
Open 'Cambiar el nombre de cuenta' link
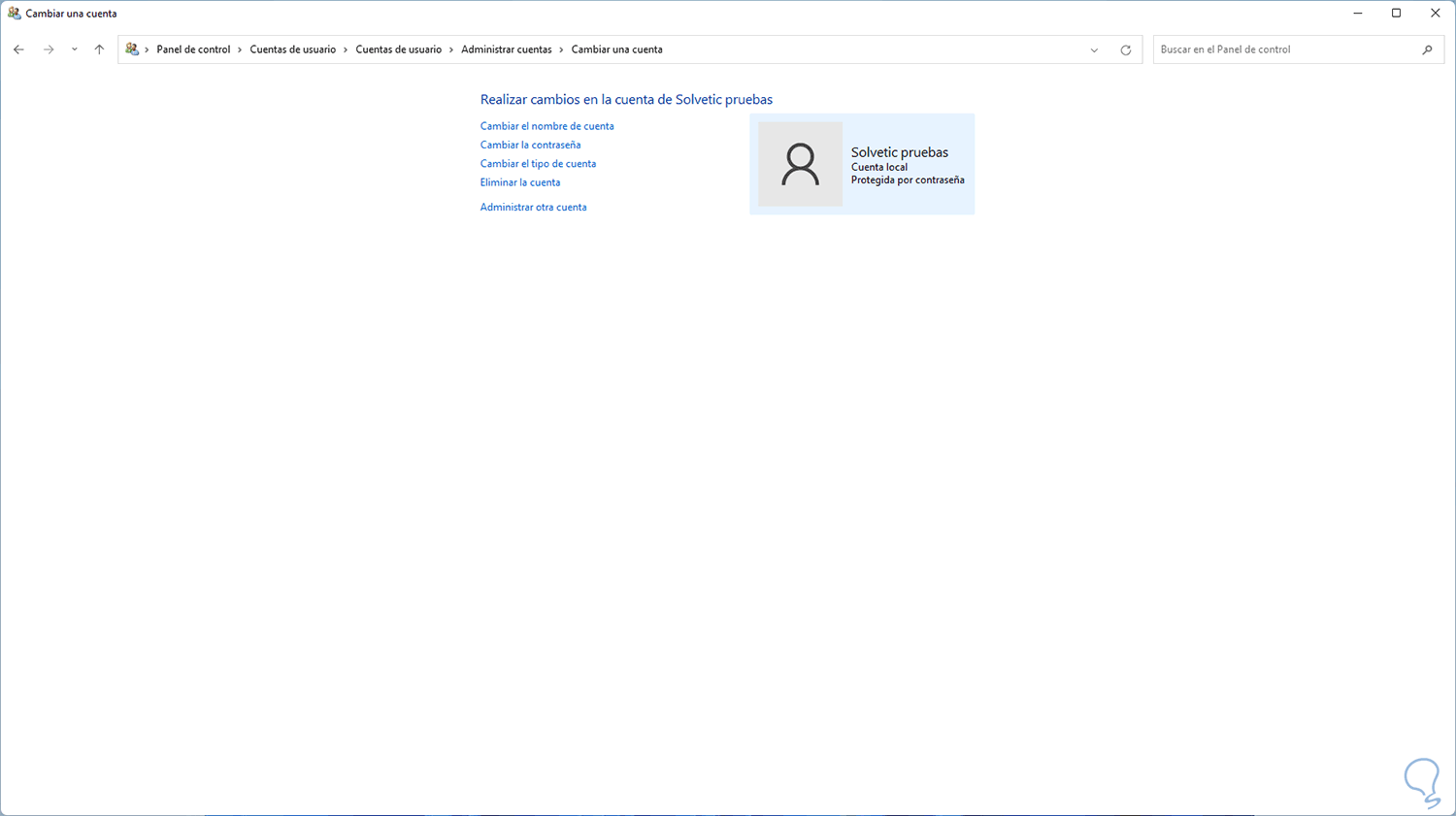(x=546, y=126)
